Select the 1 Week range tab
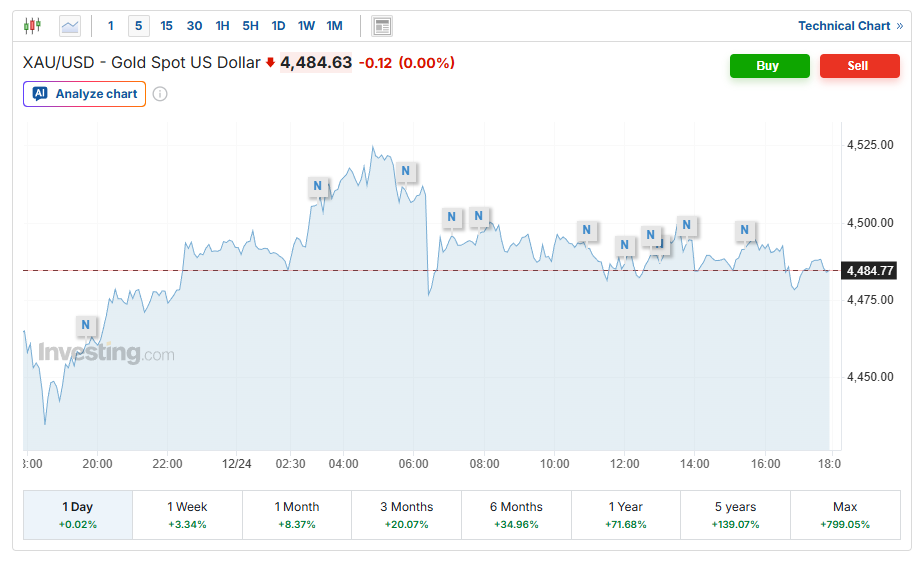 point(187,514)
